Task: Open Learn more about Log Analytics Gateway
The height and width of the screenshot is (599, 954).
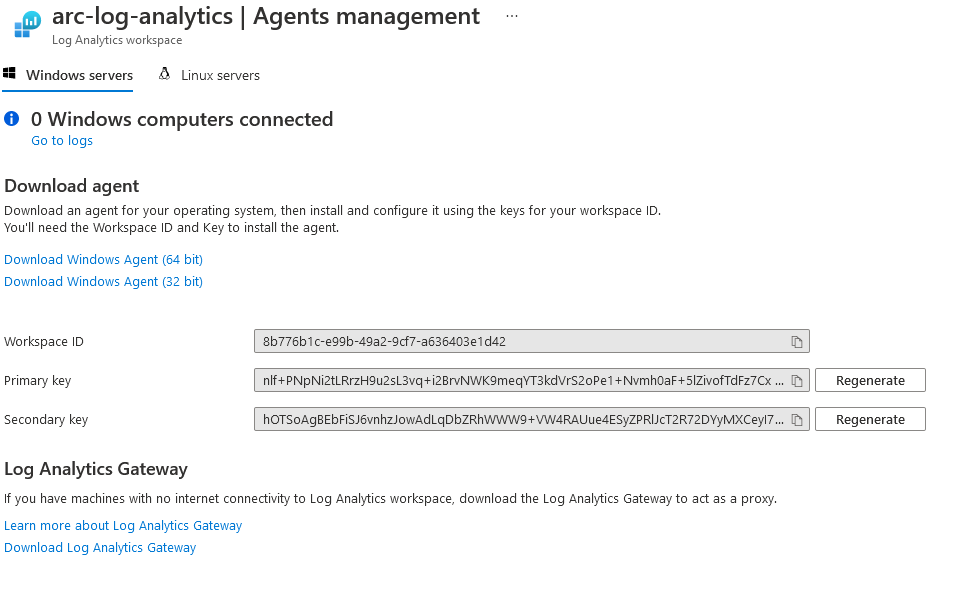Action: pyautogui.click(x=123, y=525)
